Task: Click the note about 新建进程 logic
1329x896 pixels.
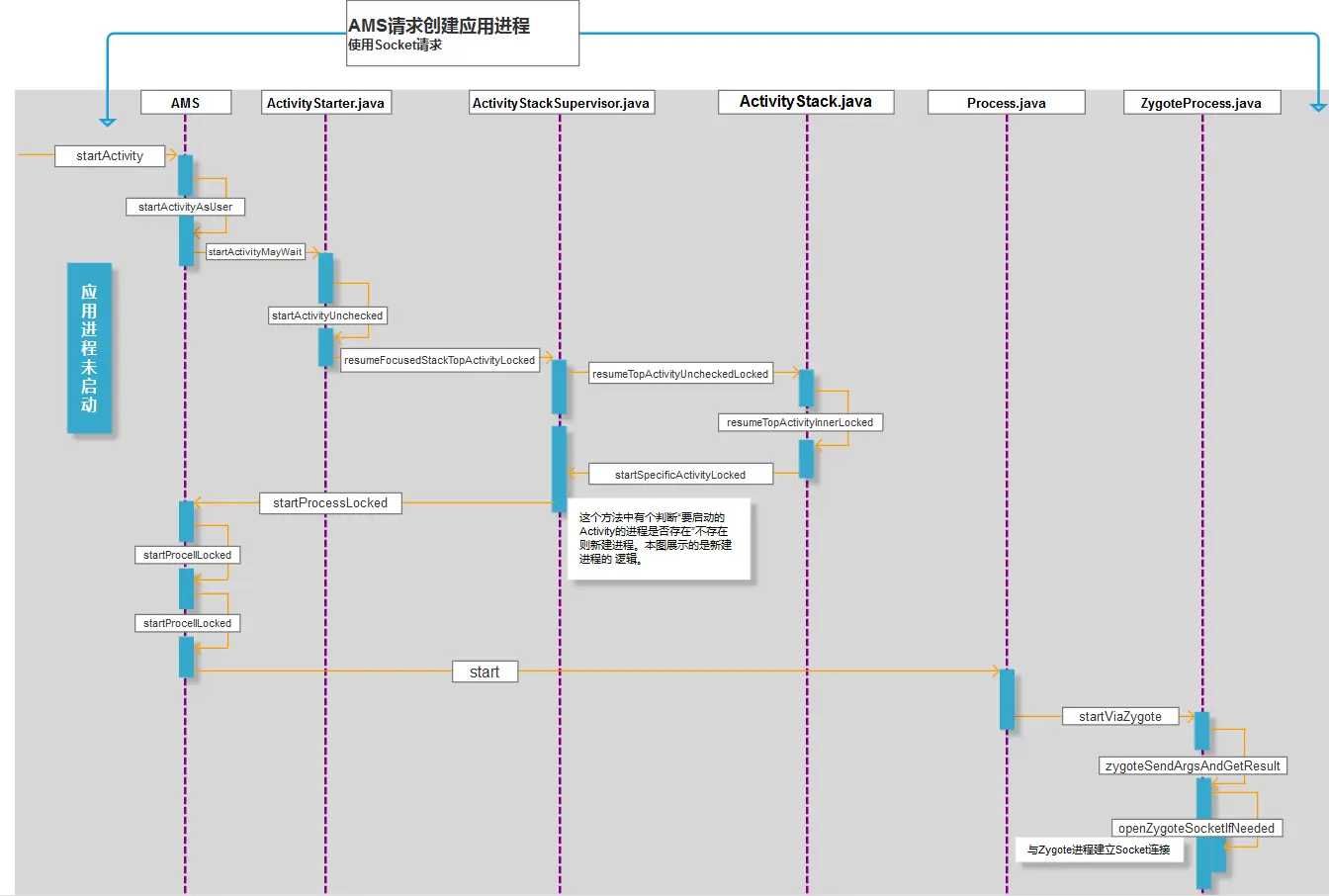Action: click(x=659, y=539)
